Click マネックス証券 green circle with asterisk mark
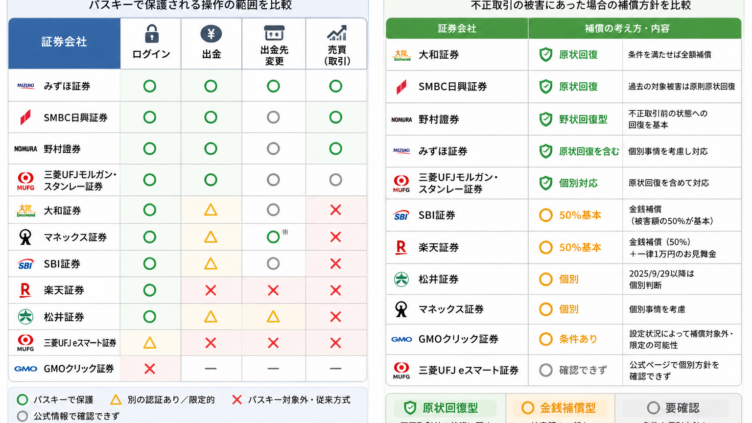The width and height of the screenshot is (752, 423). click(273, 237)
